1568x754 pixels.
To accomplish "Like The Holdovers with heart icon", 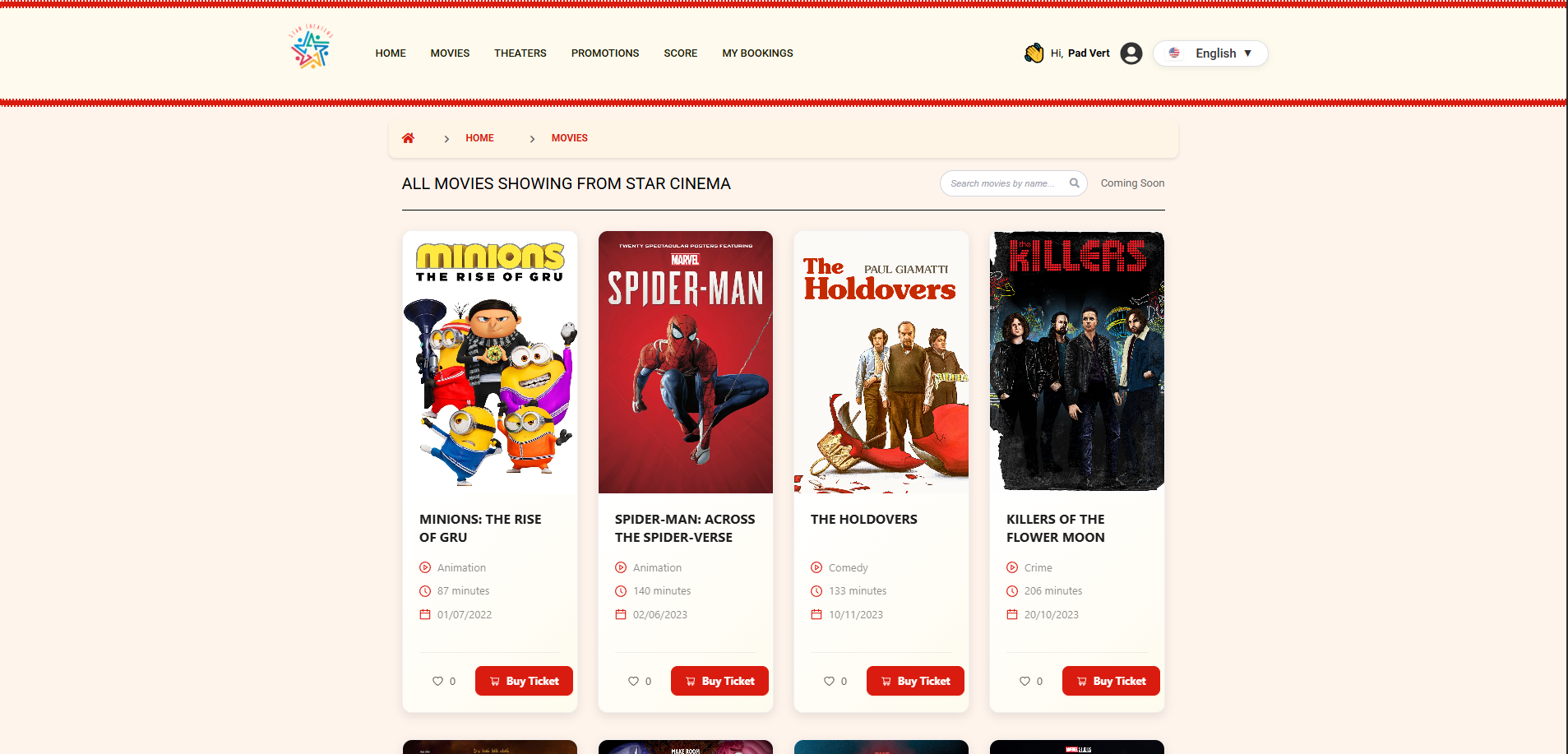I will pos(829,681).
